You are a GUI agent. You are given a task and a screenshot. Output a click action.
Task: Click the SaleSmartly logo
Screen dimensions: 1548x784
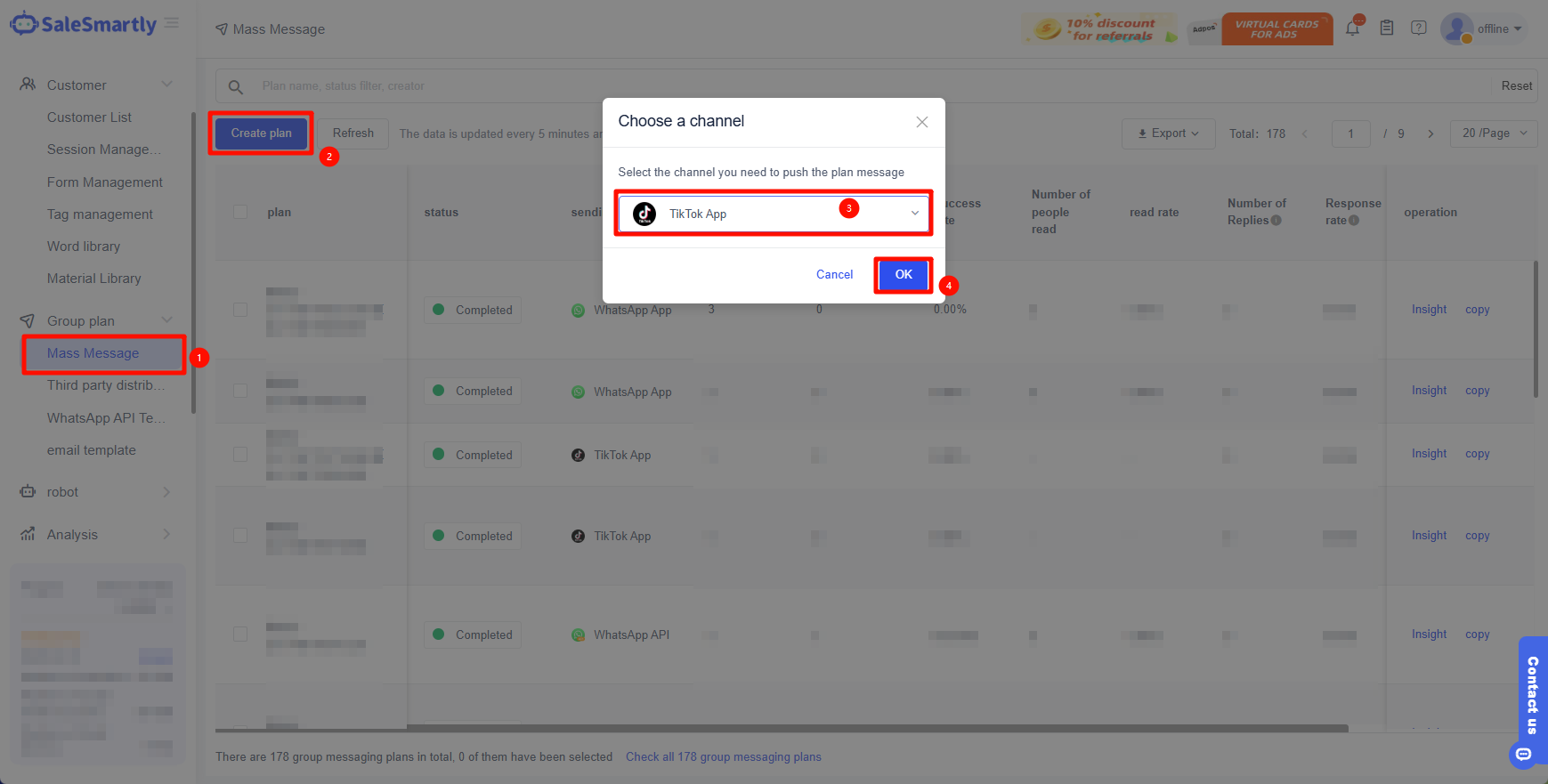[83, 24]
